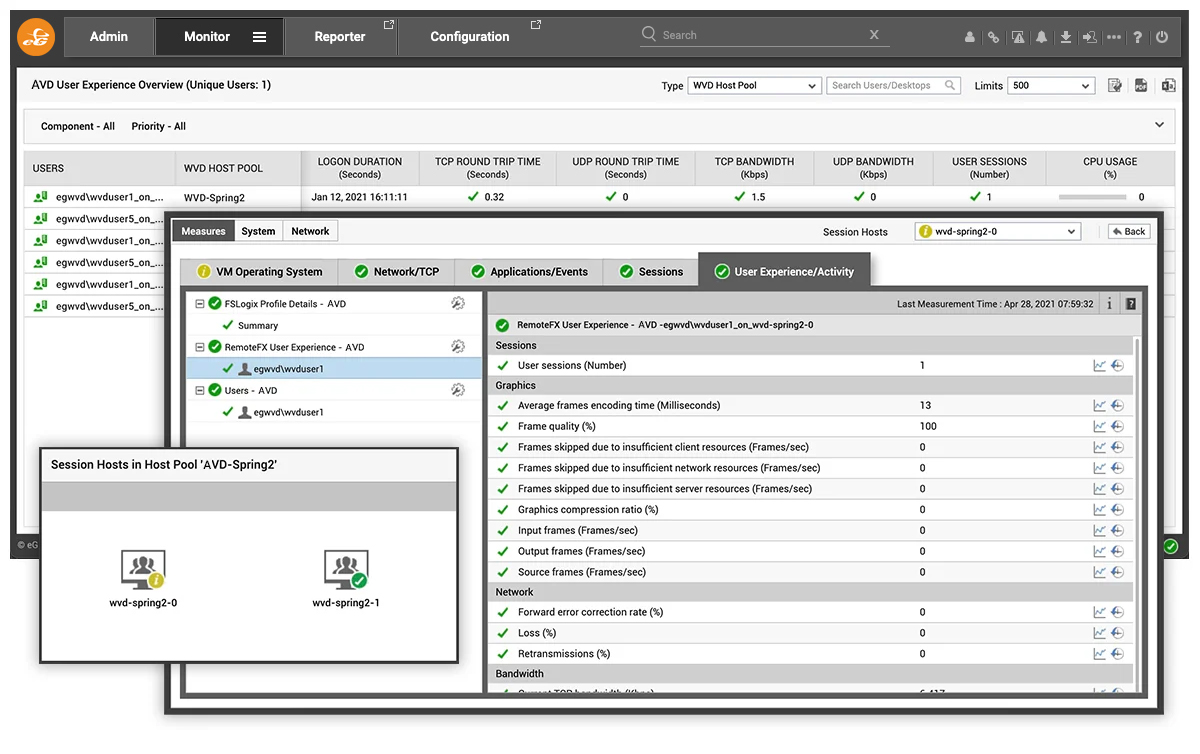The height and width of the screenshot is (754, 1200).
Task: Click the green status icon at bottom right
Action: click(x=1170, y=547)
